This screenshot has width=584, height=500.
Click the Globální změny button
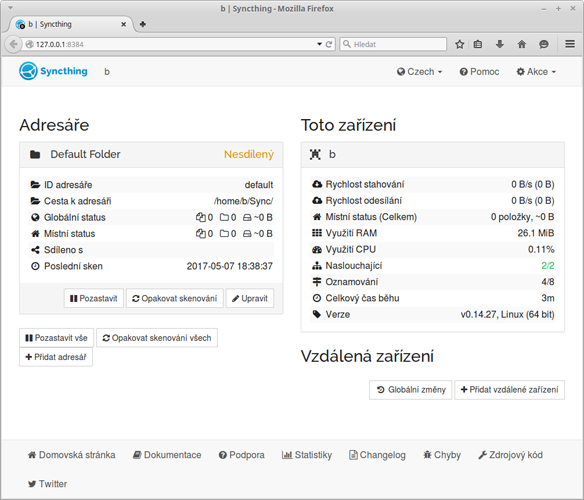coord(411,390)
